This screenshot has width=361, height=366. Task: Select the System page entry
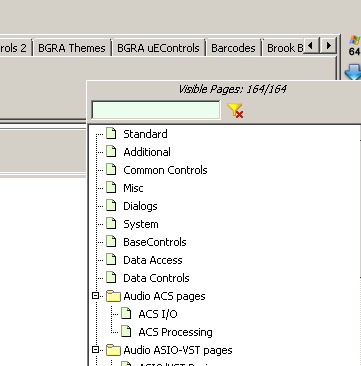point(141,224)
